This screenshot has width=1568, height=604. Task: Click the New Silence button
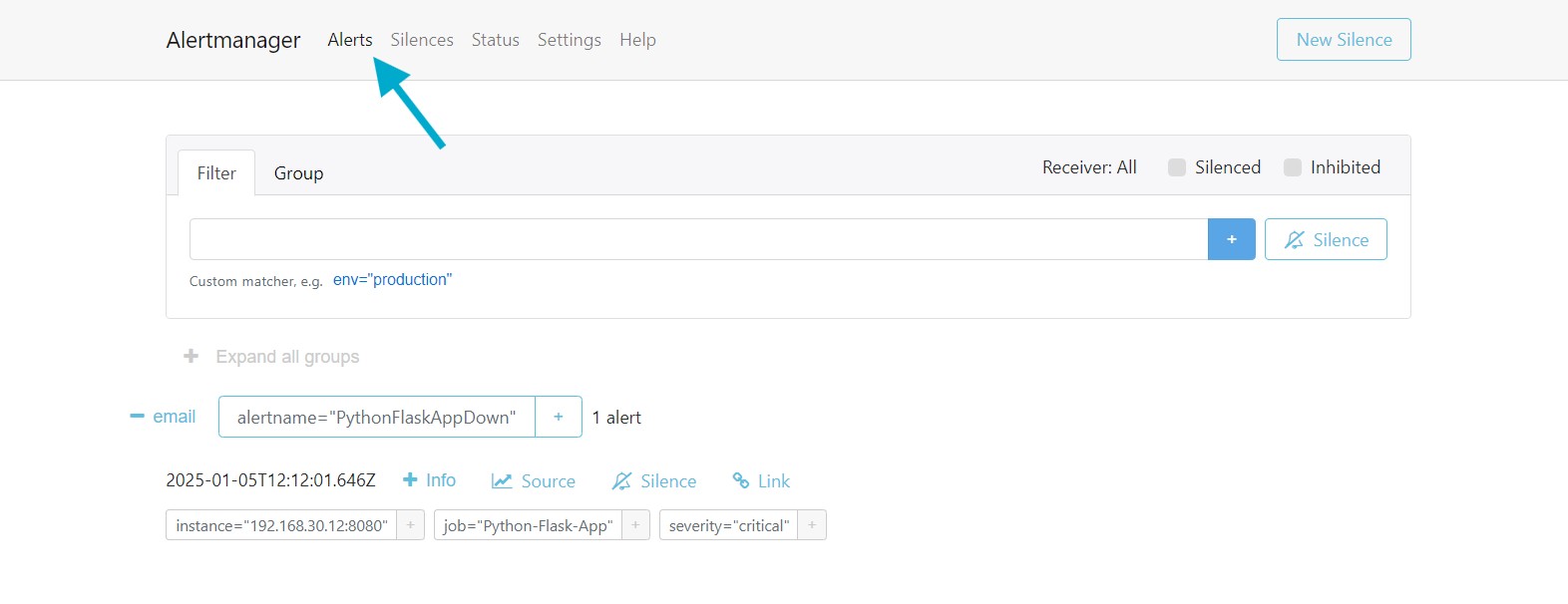point(1344,40)
